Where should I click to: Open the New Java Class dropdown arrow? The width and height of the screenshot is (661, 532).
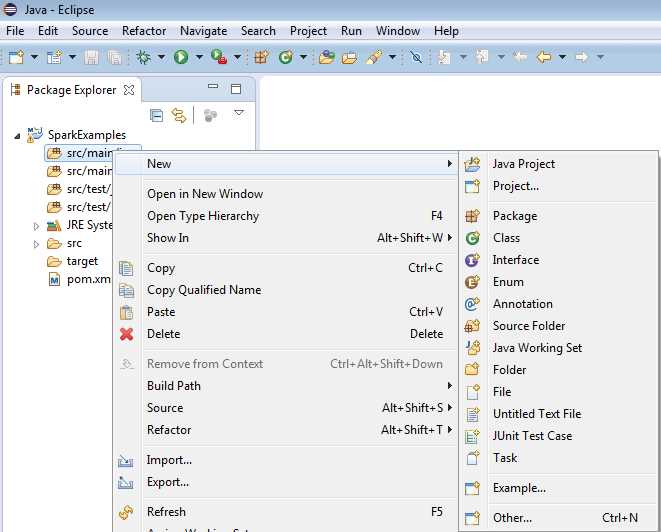point(303,56)
